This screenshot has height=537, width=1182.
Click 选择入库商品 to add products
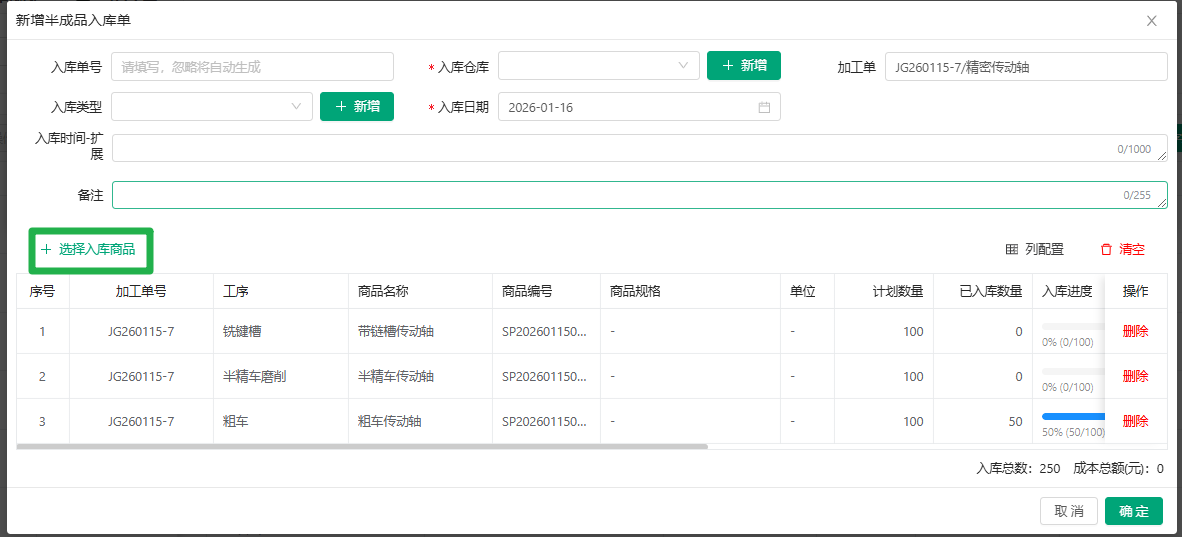(x=88, y=249)
